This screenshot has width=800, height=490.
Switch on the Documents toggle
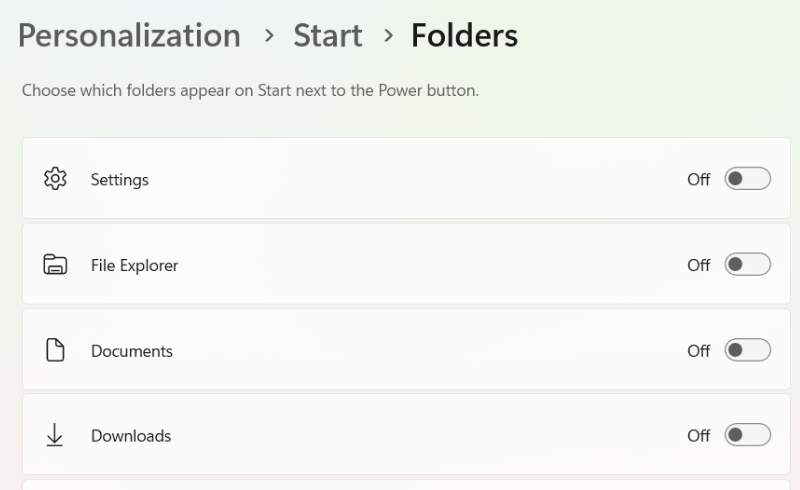[747, 350]
